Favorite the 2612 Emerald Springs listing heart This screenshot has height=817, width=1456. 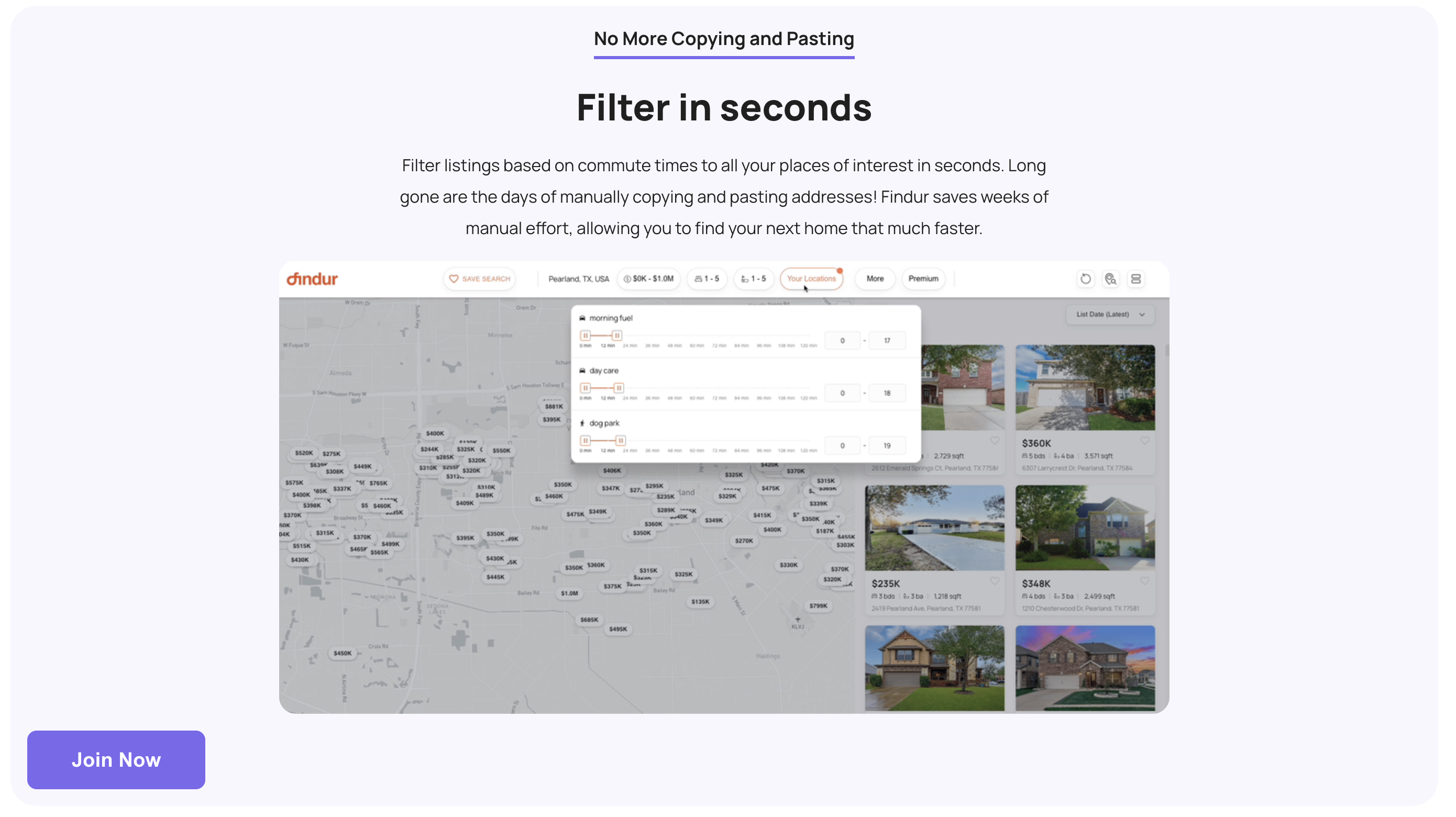(x=994, y=440)
